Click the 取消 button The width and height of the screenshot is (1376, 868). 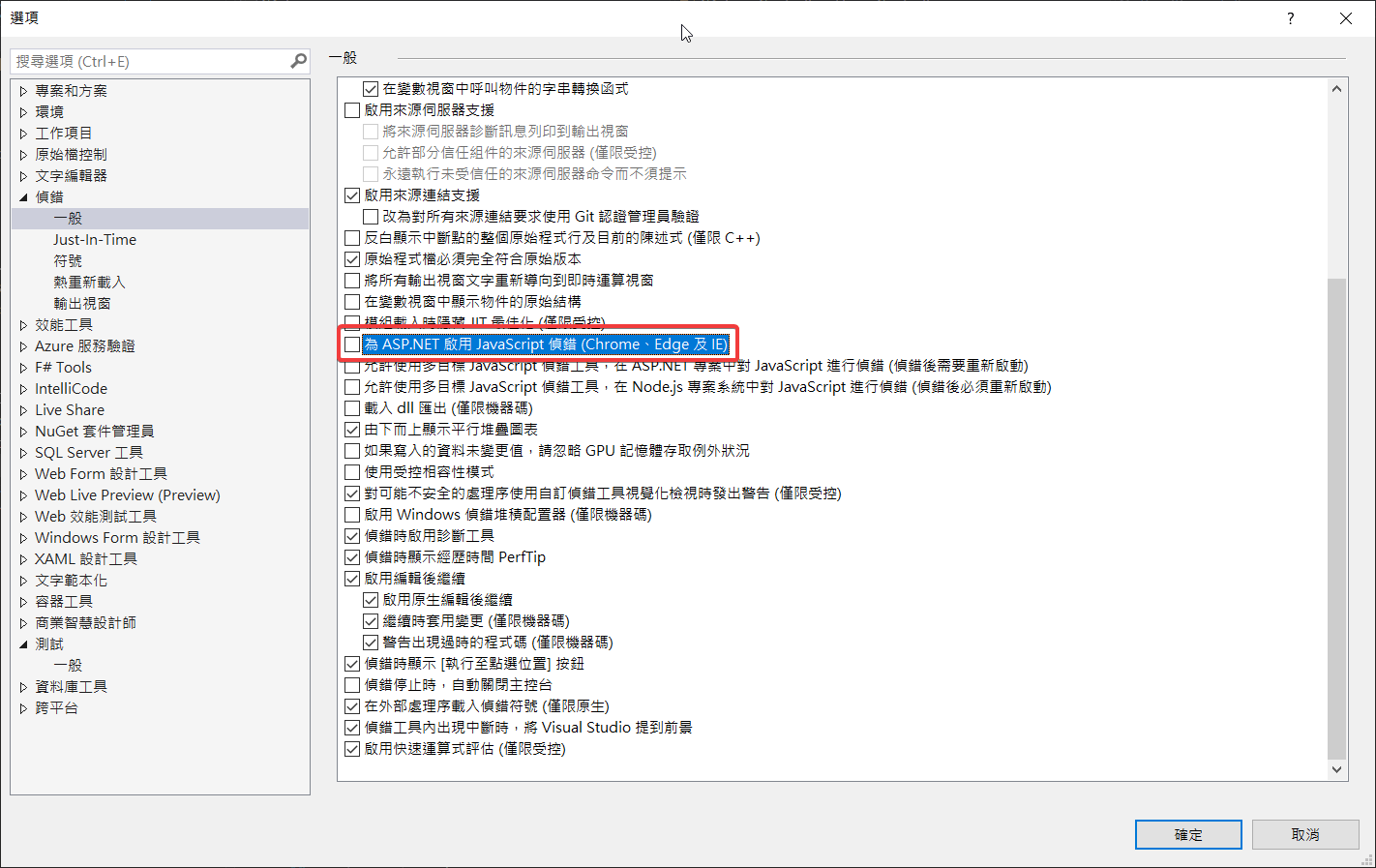pyautogui.click(x=1304, y=834)
